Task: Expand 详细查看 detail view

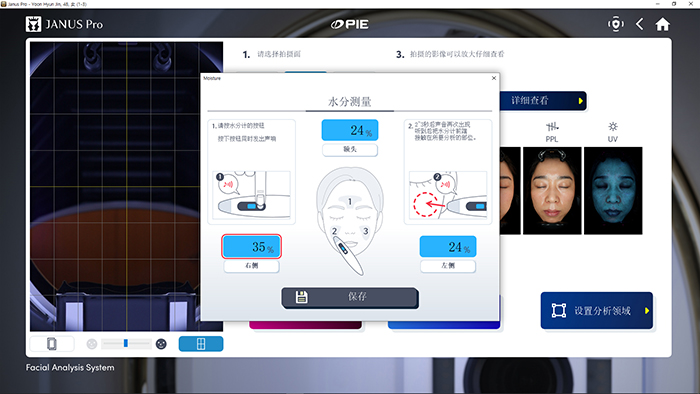Action: pyautogui.click(x=543, y=101)
